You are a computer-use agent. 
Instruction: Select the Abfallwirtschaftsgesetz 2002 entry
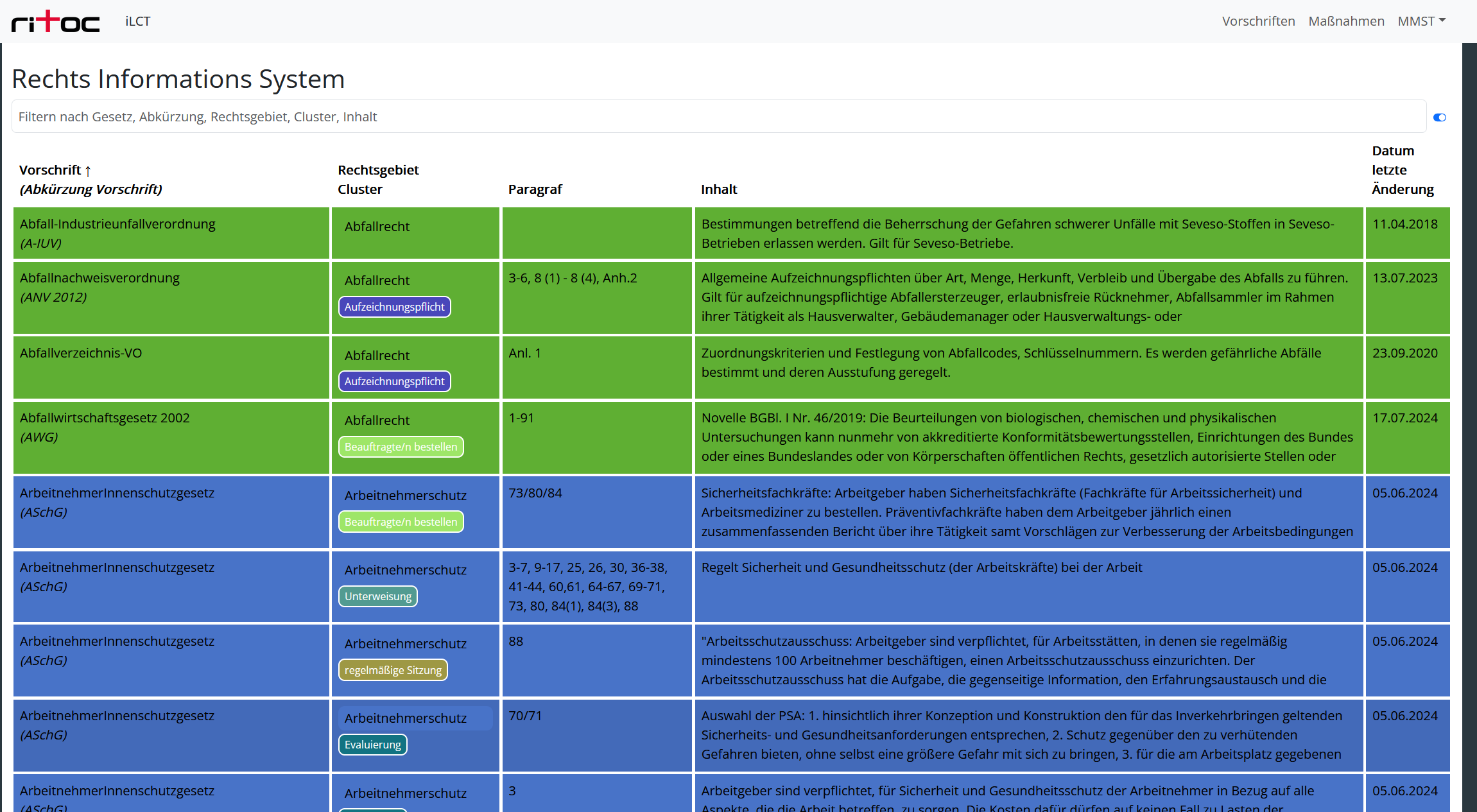tap(105, 418)
